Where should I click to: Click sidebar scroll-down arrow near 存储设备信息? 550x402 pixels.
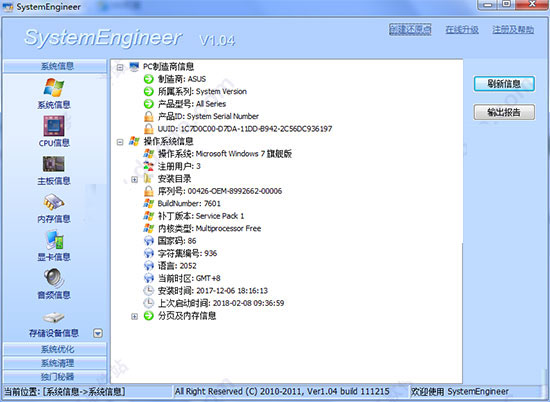pos(98,333)
